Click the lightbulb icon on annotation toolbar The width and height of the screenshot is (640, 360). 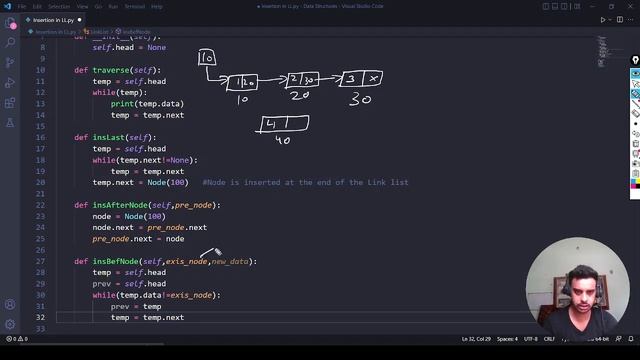(x=636, y=60)
